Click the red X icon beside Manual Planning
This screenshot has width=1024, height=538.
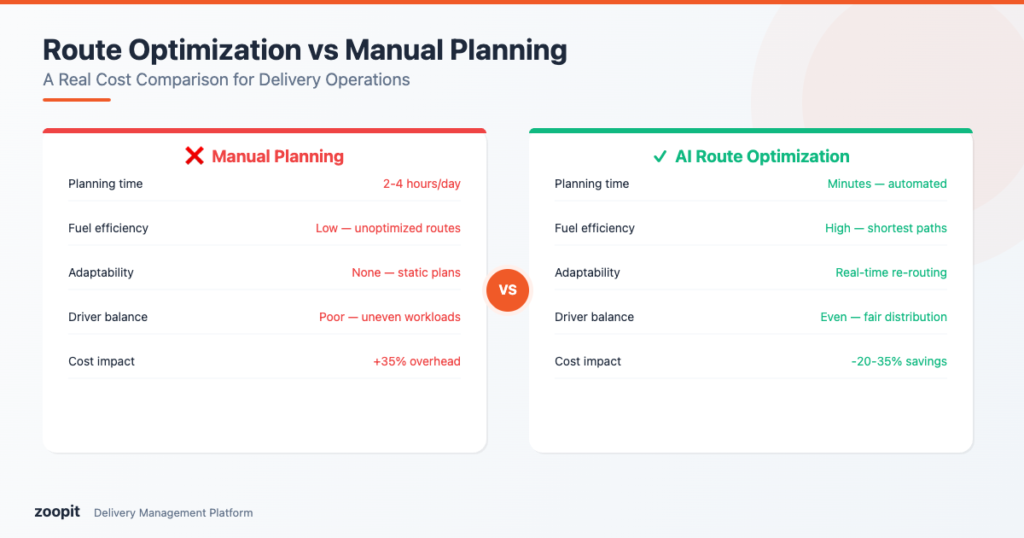pos(194,156)
